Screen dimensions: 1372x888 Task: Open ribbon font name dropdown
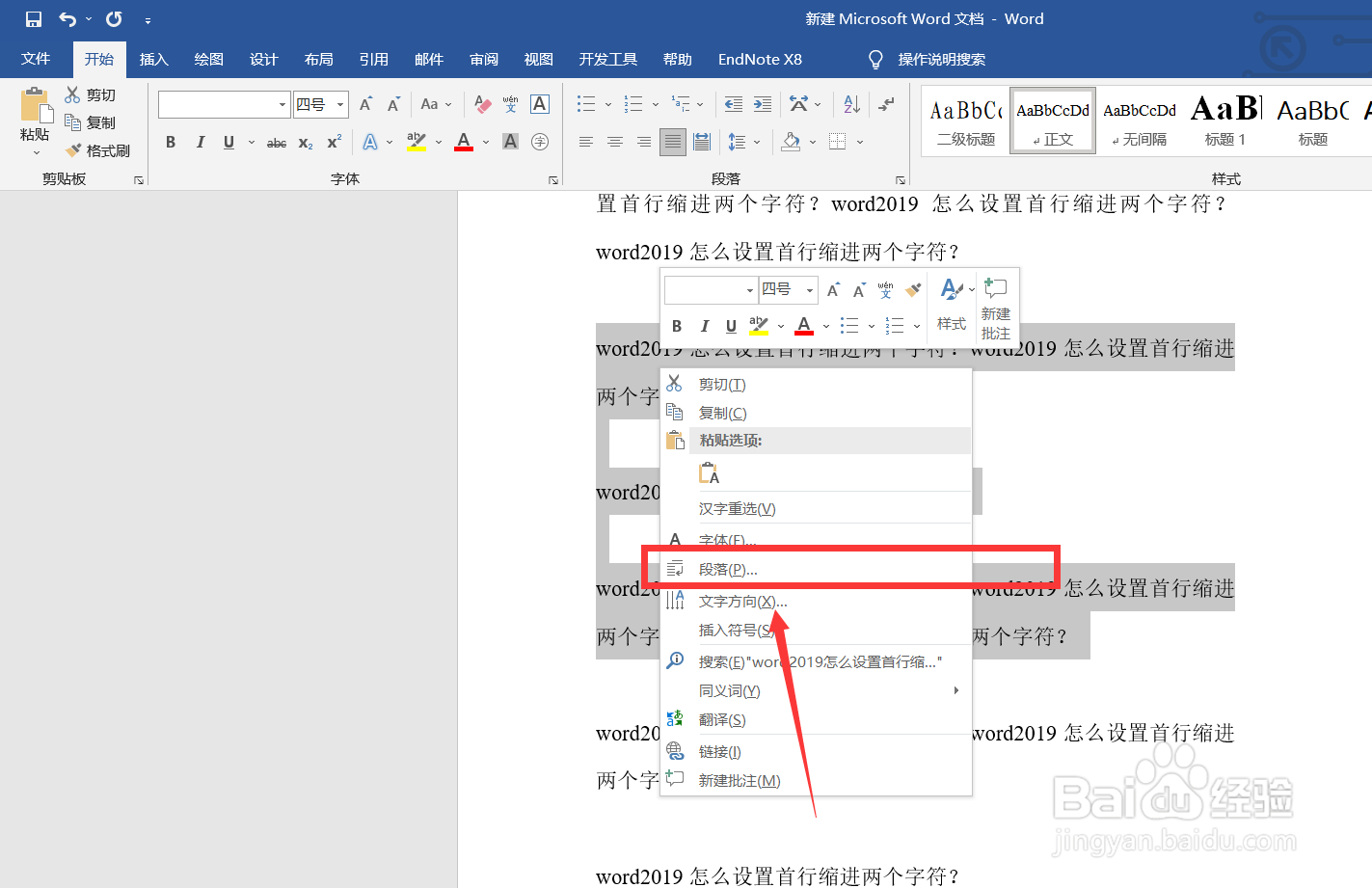coord(282,104)
